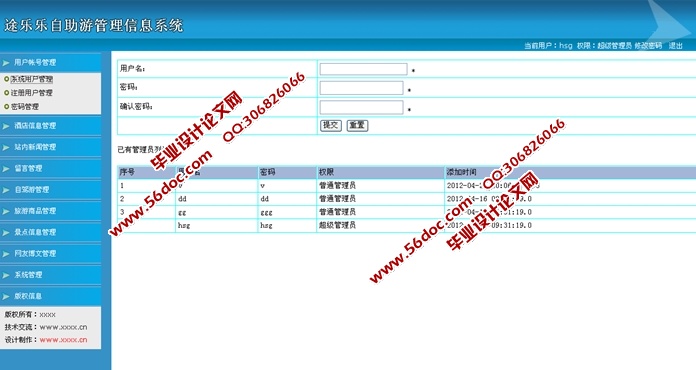Click the arrow icon beside 留言管理

(x=6, y=169)
